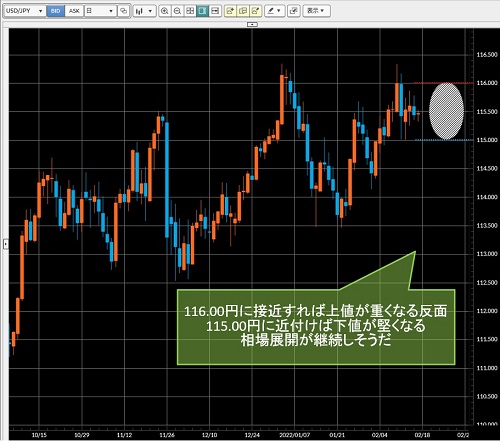The height and width of the screenshot is (441, 500).
Task: Select the gray hatched ellipse drawing
Action: 446,111
